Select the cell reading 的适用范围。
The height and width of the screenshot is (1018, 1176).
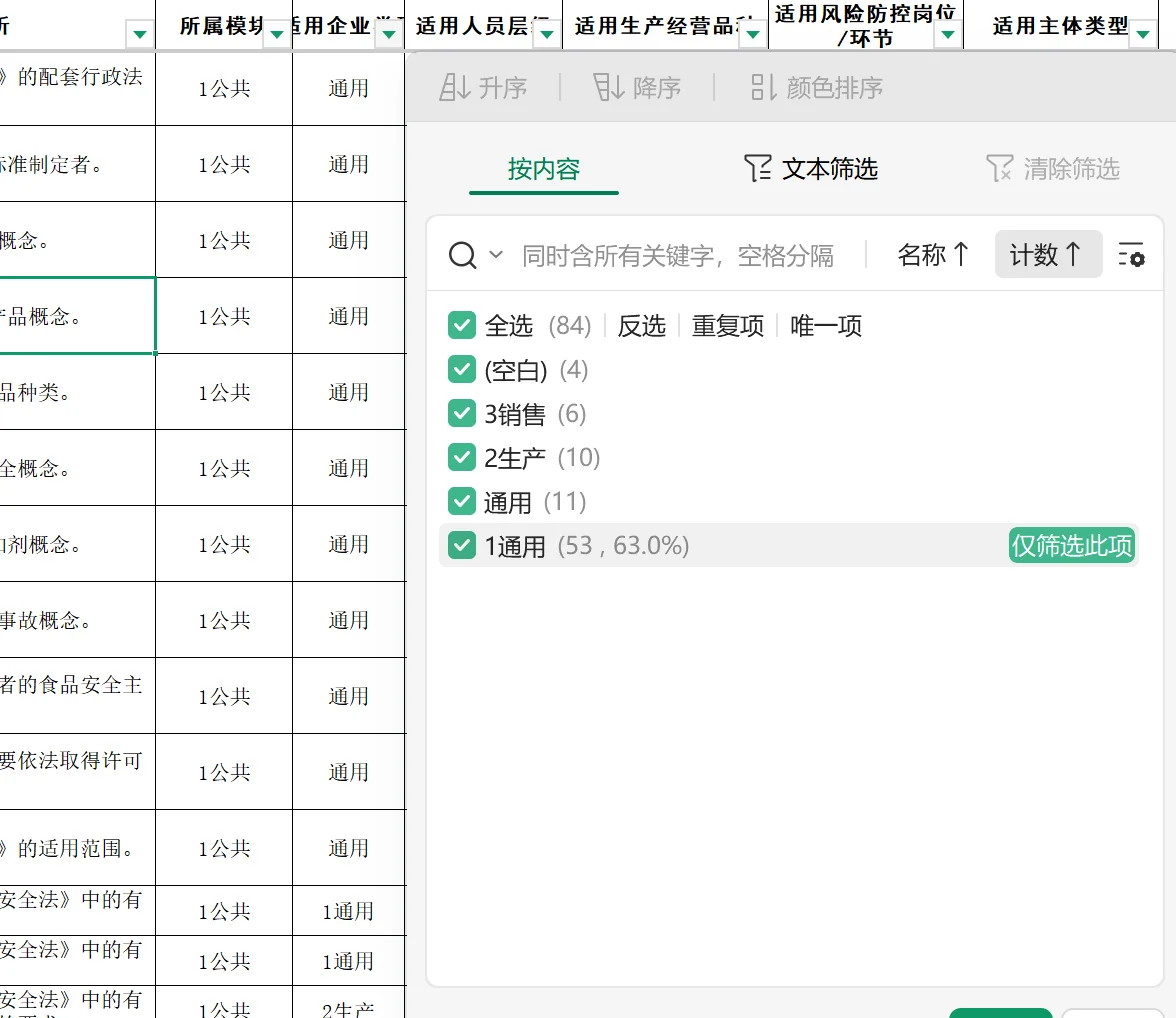pyautogui.click(x=77, y=848)
